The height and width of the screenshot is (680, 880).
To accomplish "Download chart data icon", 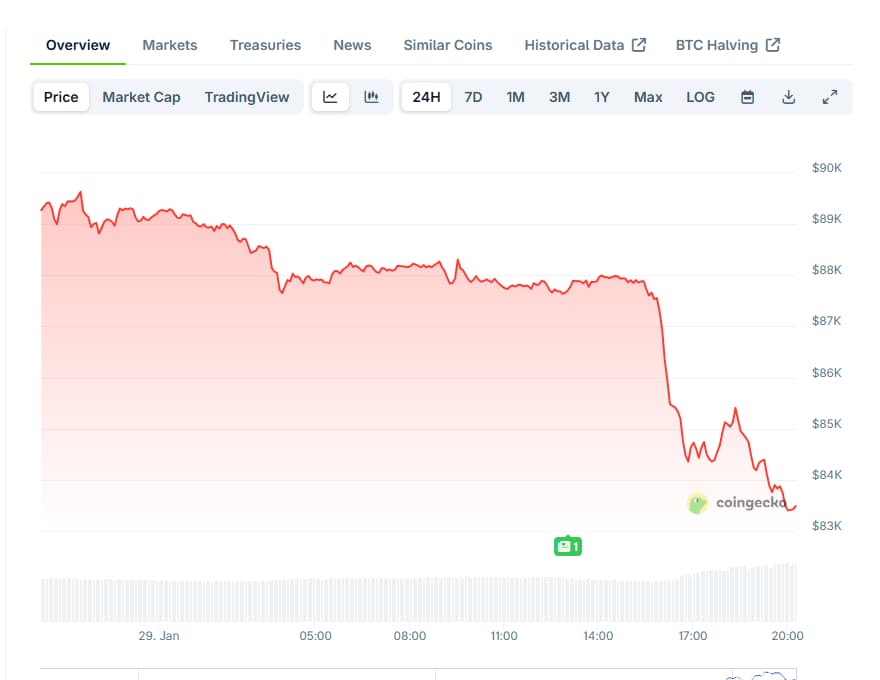I will tap(788, 97).
